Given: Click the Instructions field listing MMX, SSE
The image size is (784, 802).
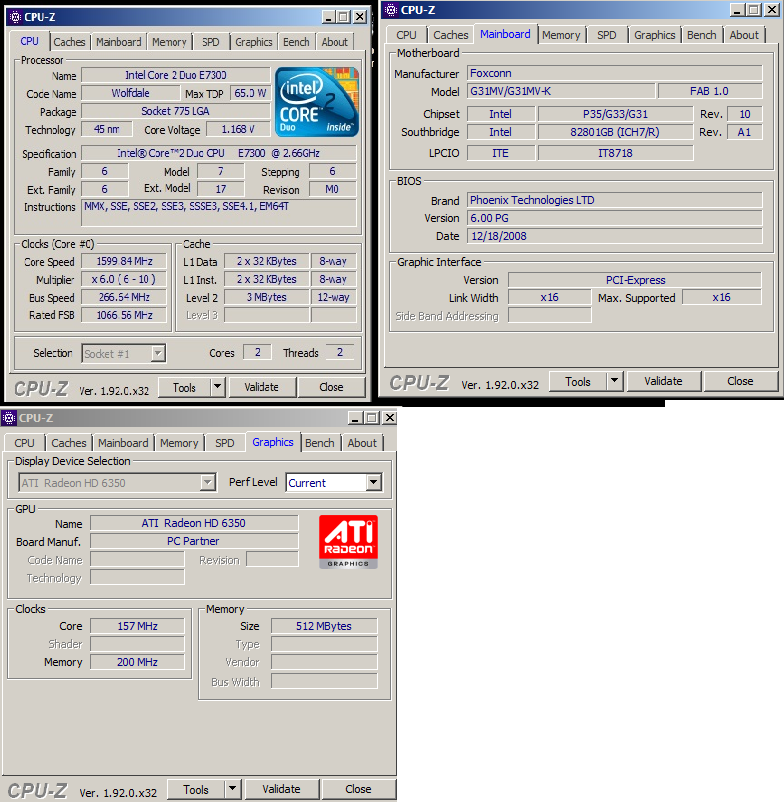Looking at the screenshot, I should coord(219,213).
